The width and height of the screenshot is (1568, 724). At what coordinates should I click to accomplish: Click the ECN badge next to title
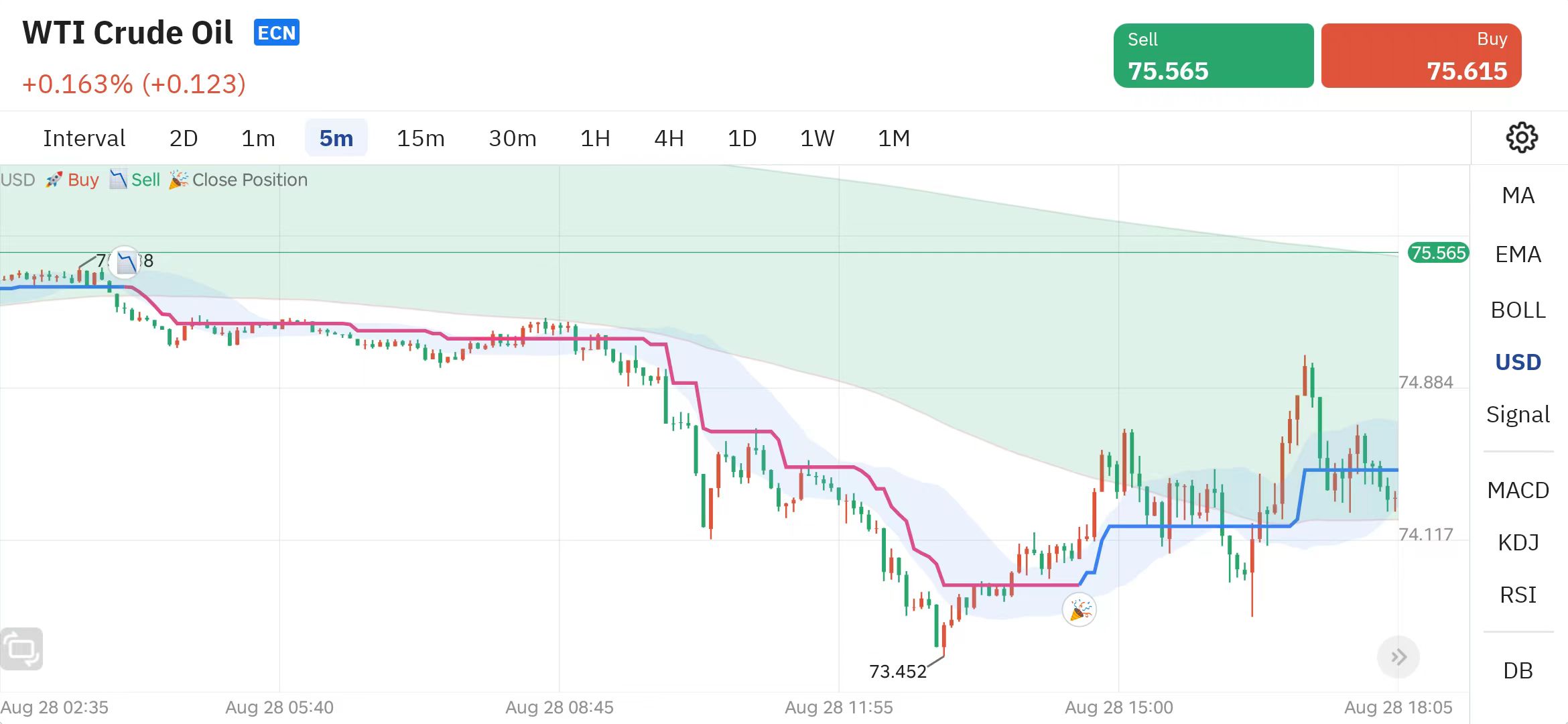(276, 33)
